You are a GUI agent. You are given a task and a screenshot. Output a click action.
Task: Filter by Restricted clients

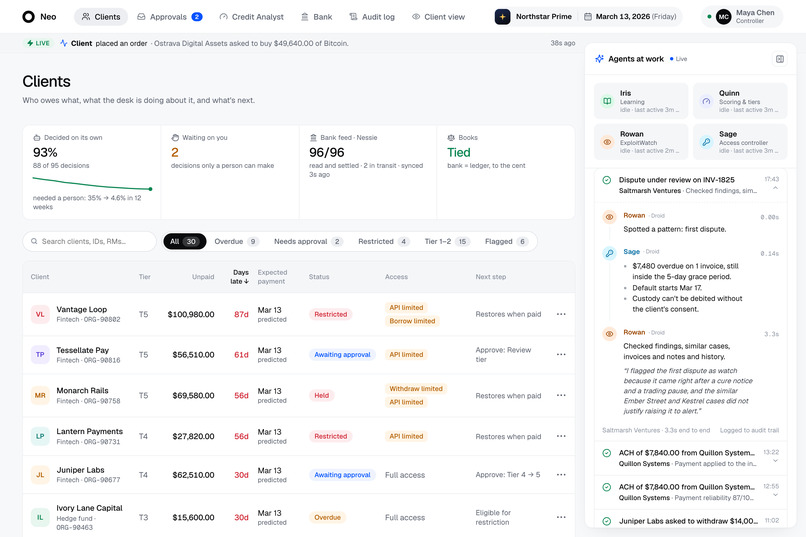point(383,242)
